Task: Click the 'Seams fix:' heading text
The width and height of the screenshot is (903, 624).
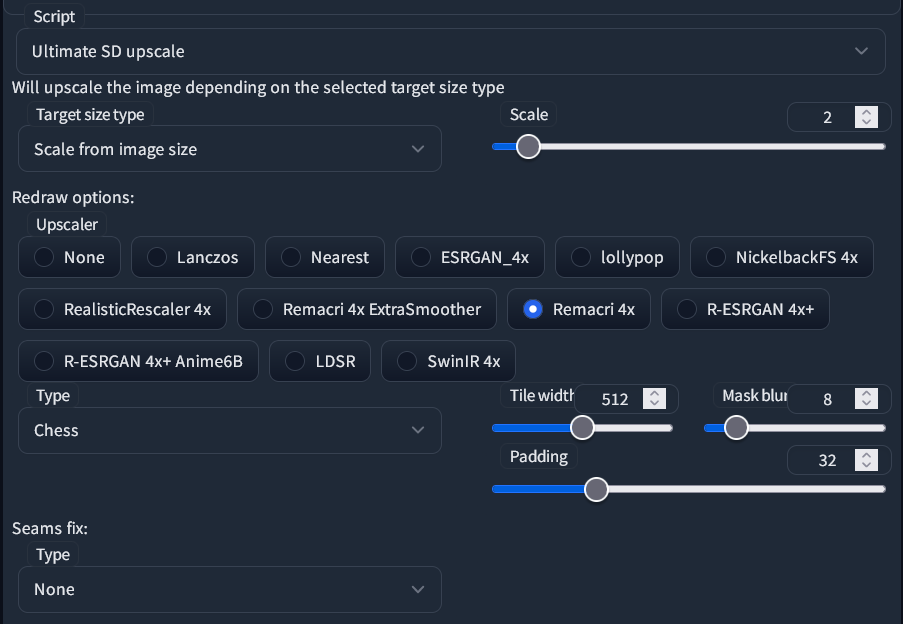Action: (50, 528)
